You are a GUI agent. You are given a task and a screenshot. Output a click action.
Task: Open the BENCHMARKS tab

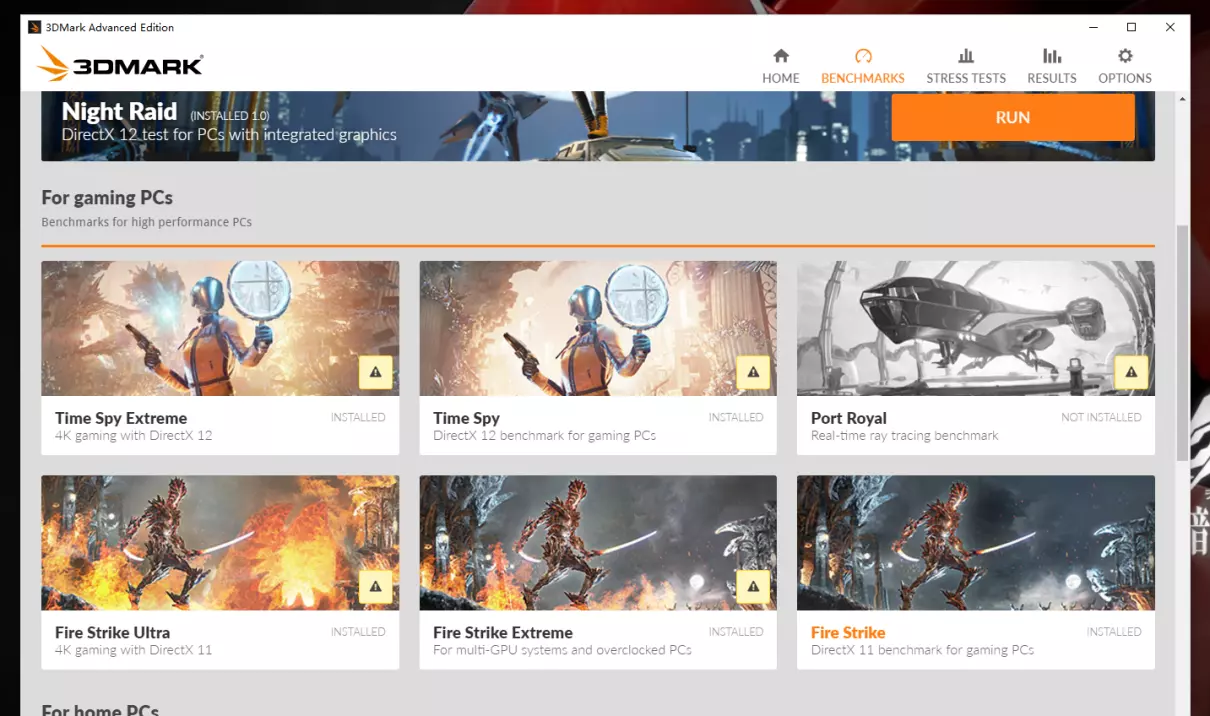click(x=863, y=66)
